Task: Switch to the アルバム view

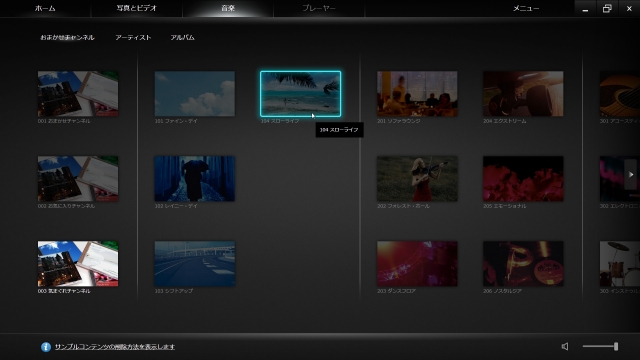Action: point(182,38)
